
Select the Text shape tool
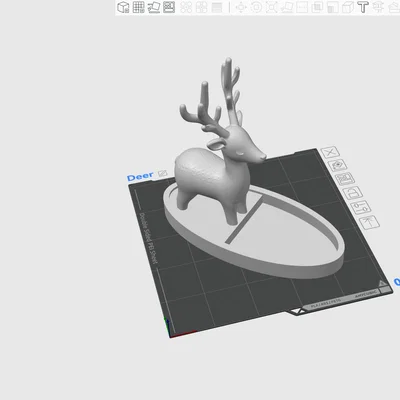(x=363, y=7)
